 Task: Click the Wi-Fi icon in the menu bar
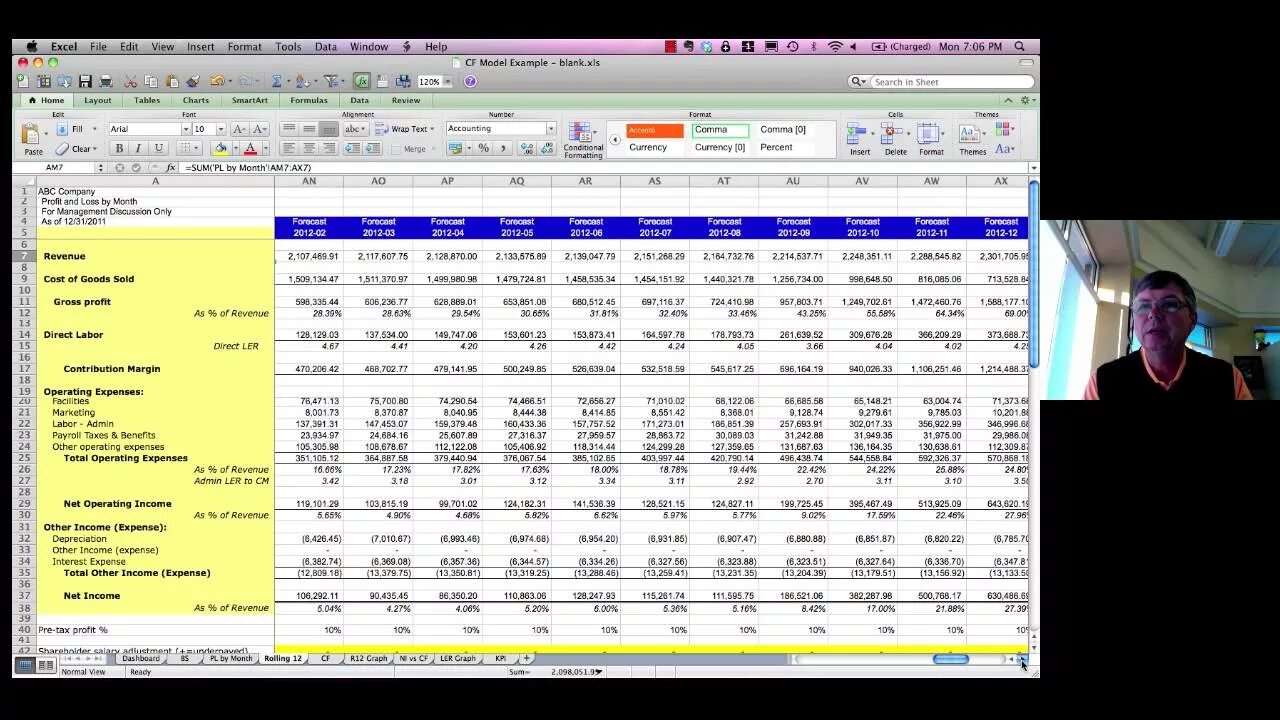(835, 47)
